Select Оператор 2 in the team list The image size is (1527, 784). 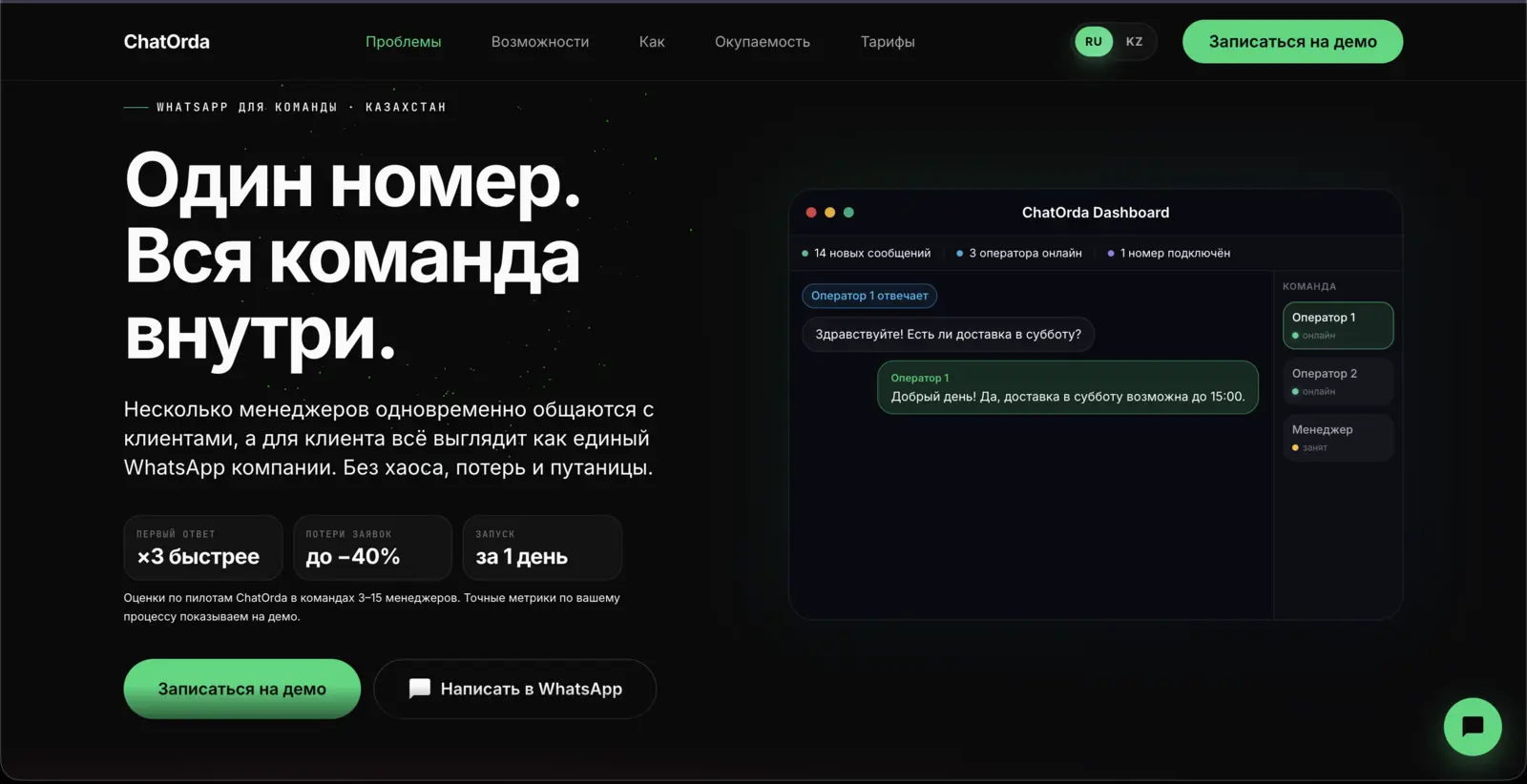[x=1338, y=382]
